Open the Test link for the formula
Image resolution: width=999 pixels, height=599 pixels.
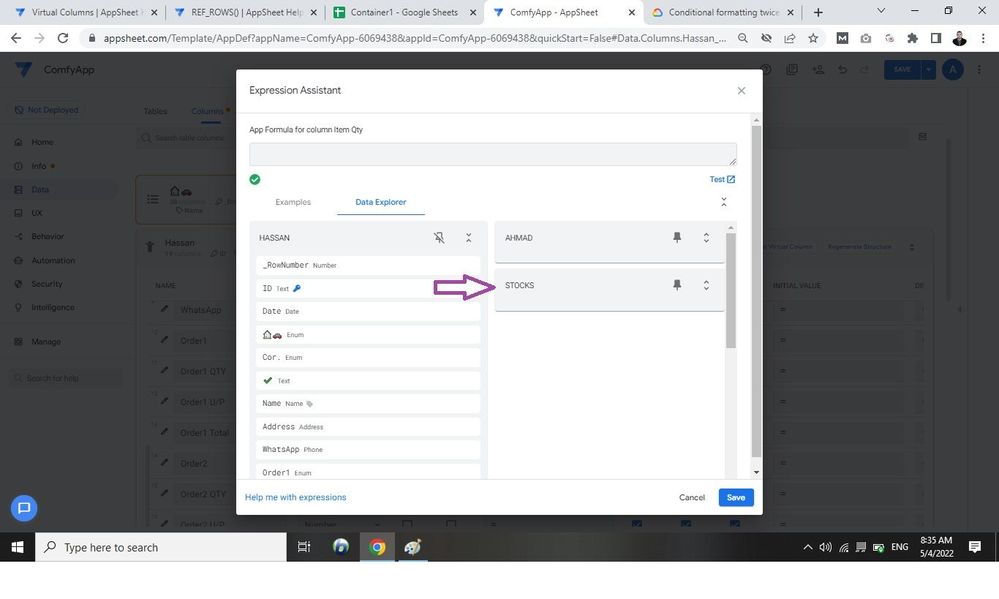[x=722, y=179]
